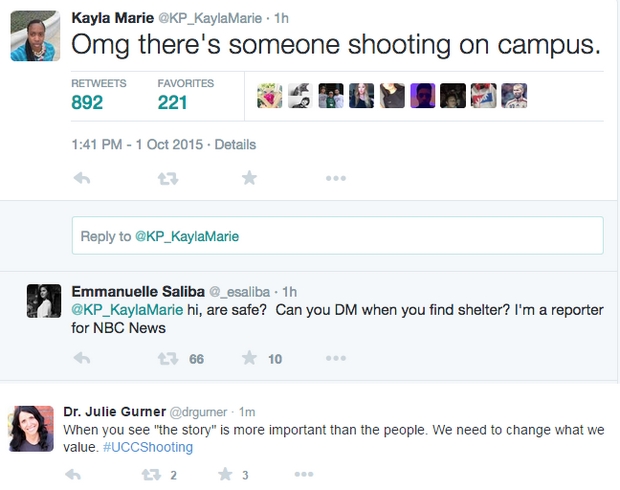
Task: Open the #UCCShooting hashtag
Action: pos(148,447)
